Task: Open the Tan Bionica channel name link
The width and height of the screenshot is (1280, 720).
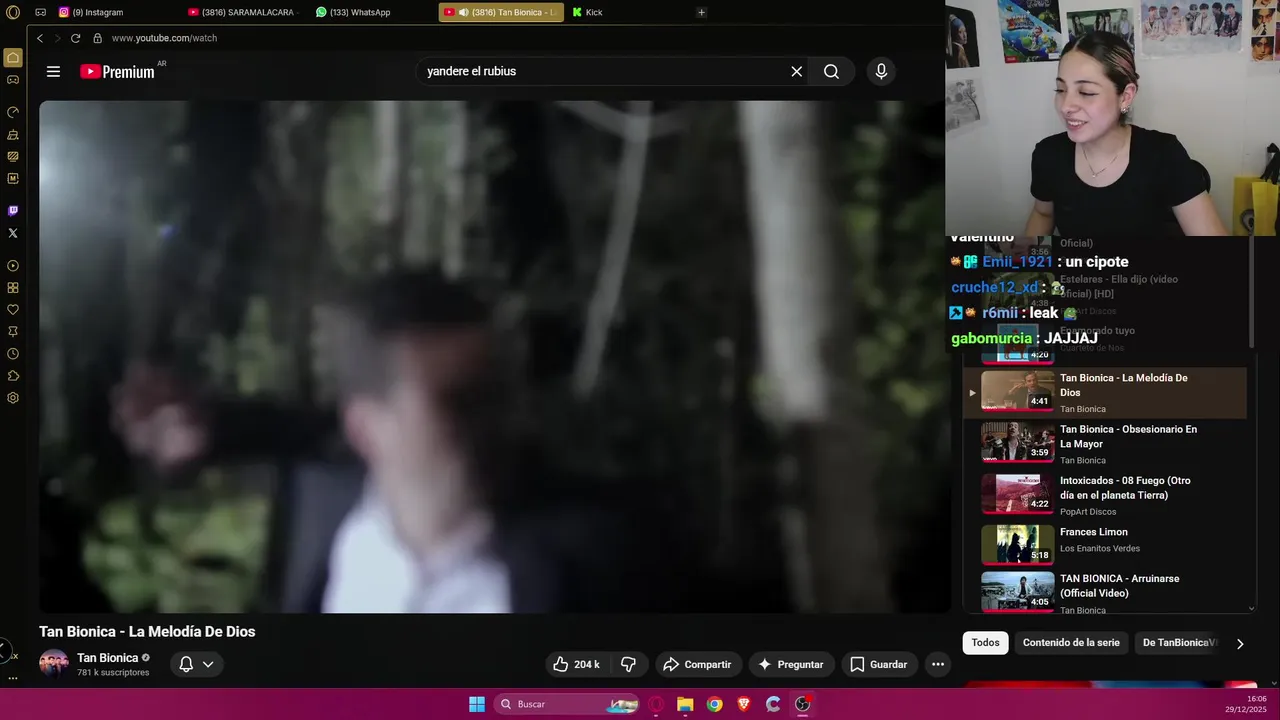Action: click(x=108, y=658)
